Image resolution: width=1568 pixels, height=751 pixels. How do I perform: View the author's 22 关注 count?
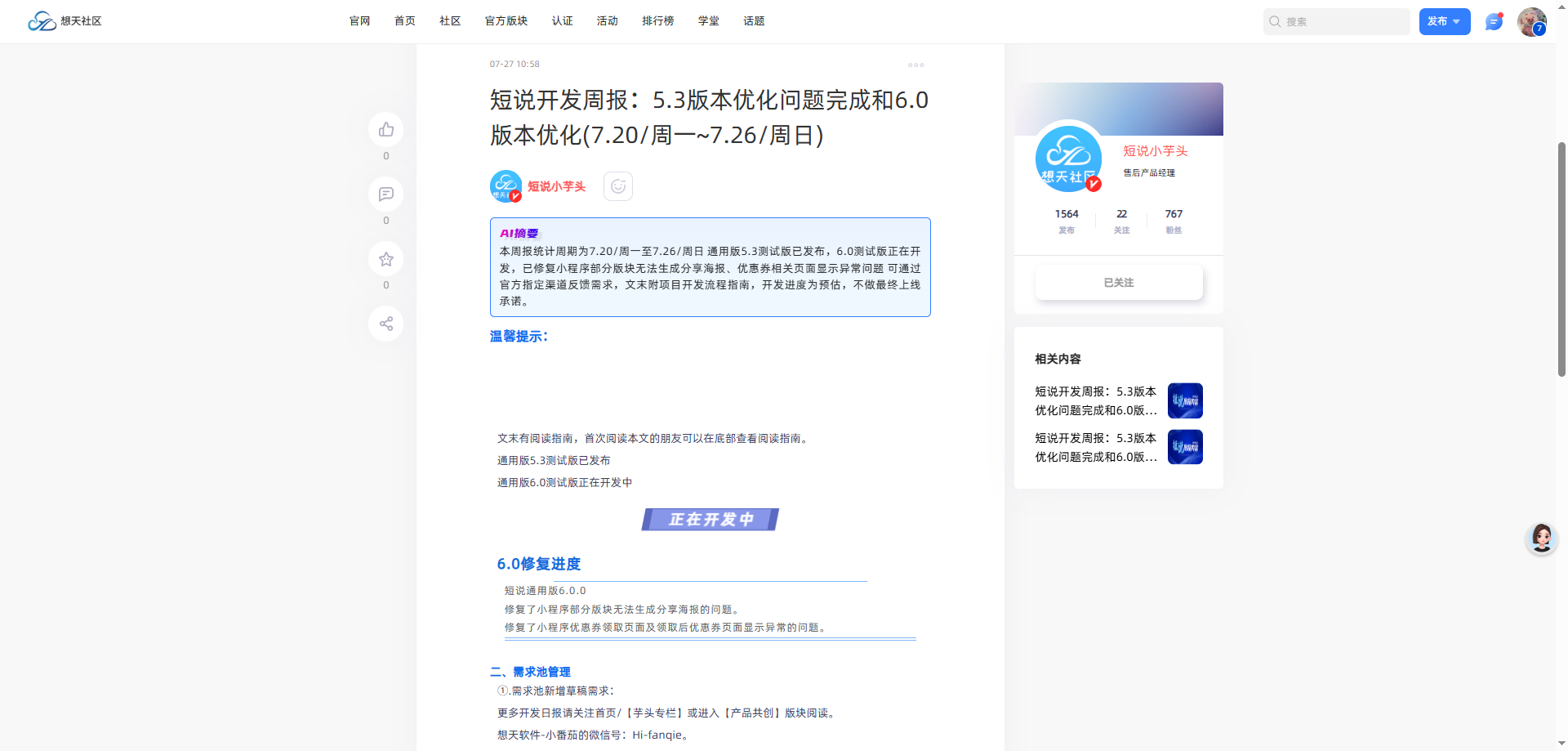(1122, 221)
